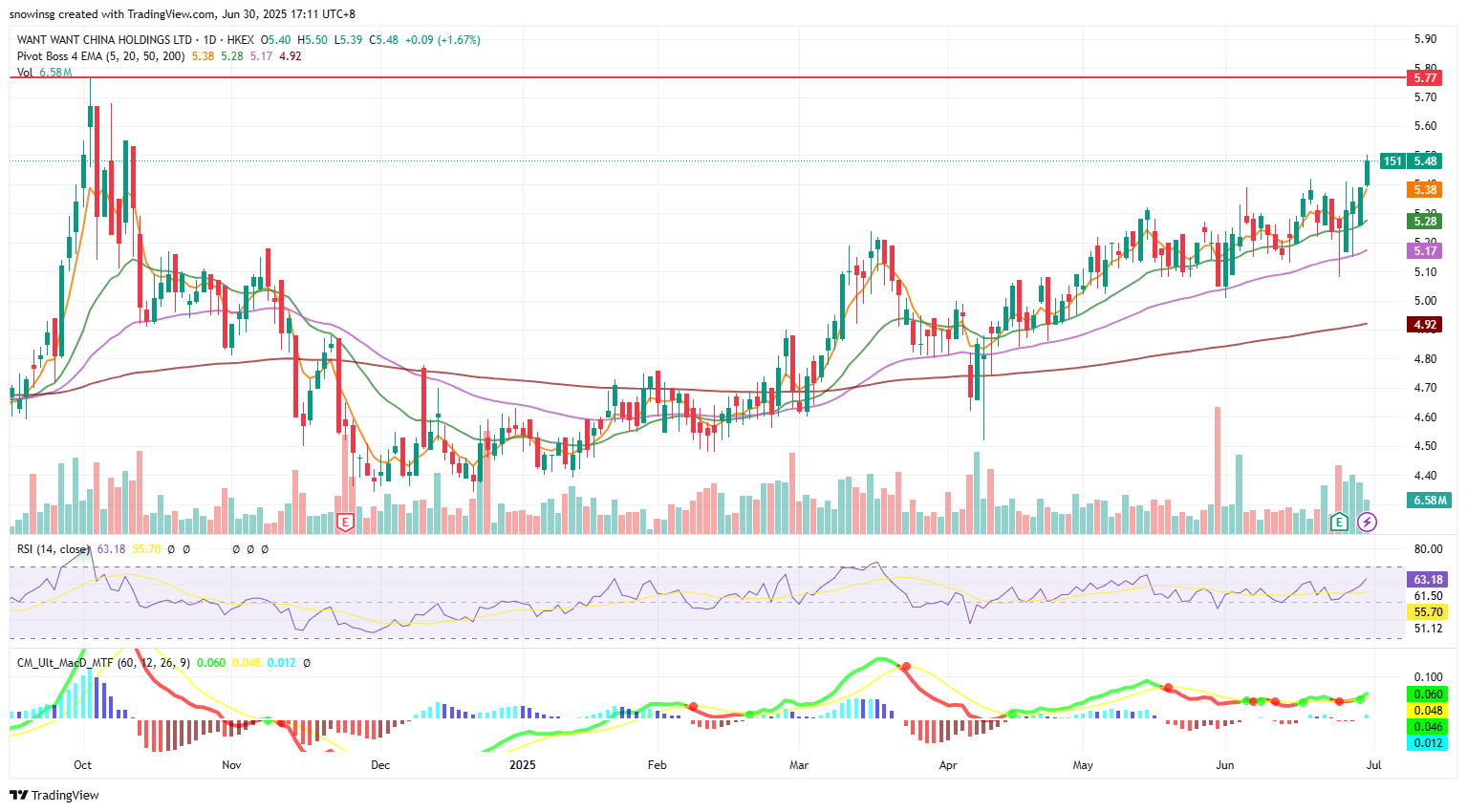Click the Vol indicator legend label
Viewport: 1467px width, 812px height.
pyautogui.click(x=25, y=73)
